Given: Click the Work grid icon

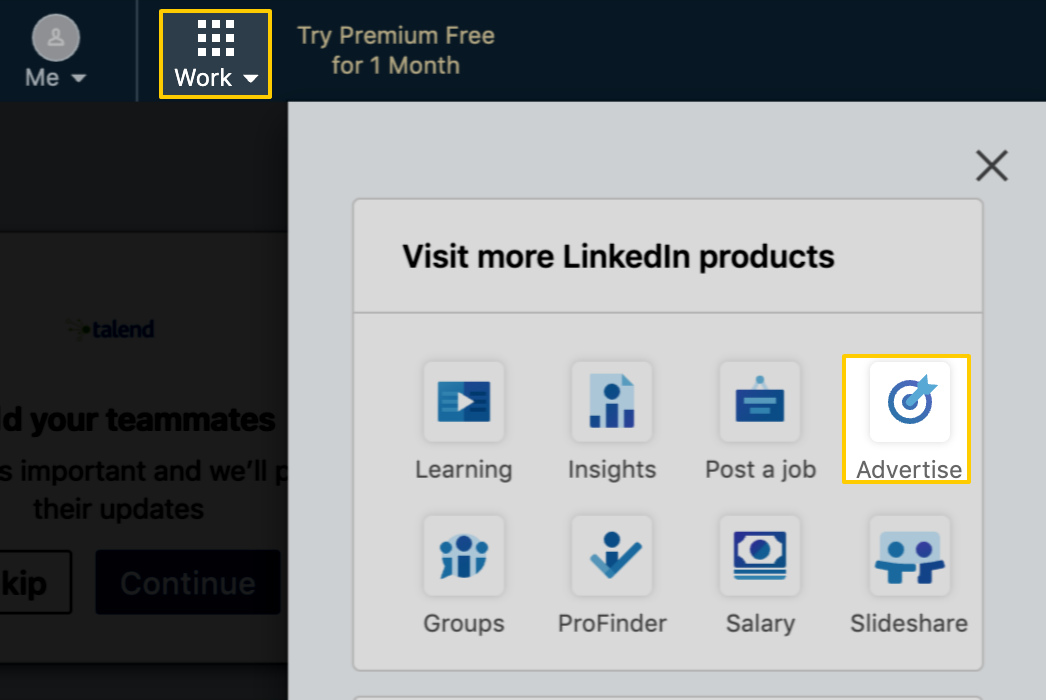Looking at the screenshot, I should tap(215, 38).
